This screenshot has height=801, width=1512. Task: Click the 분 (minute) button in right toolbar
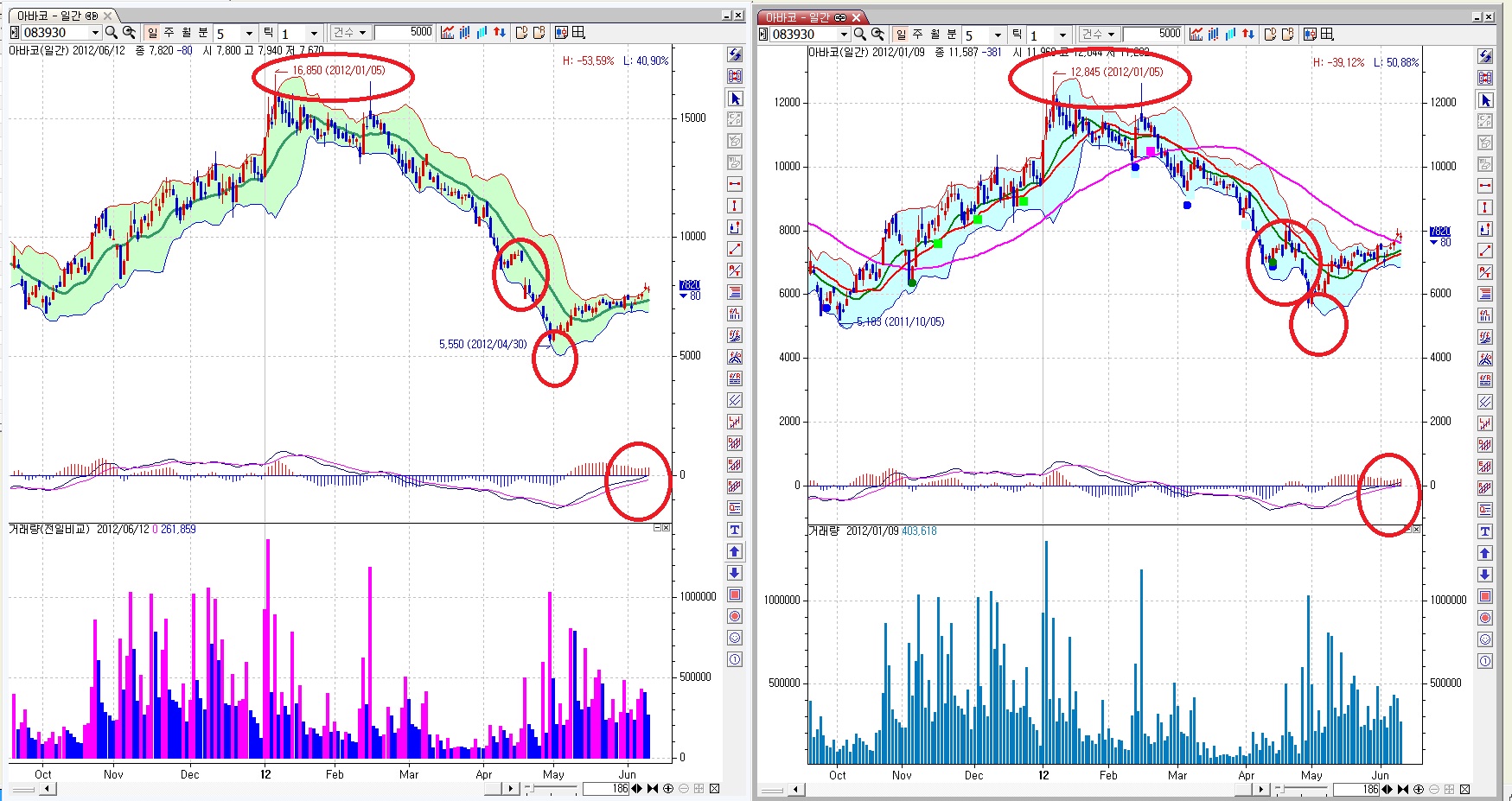coord(951,35)
